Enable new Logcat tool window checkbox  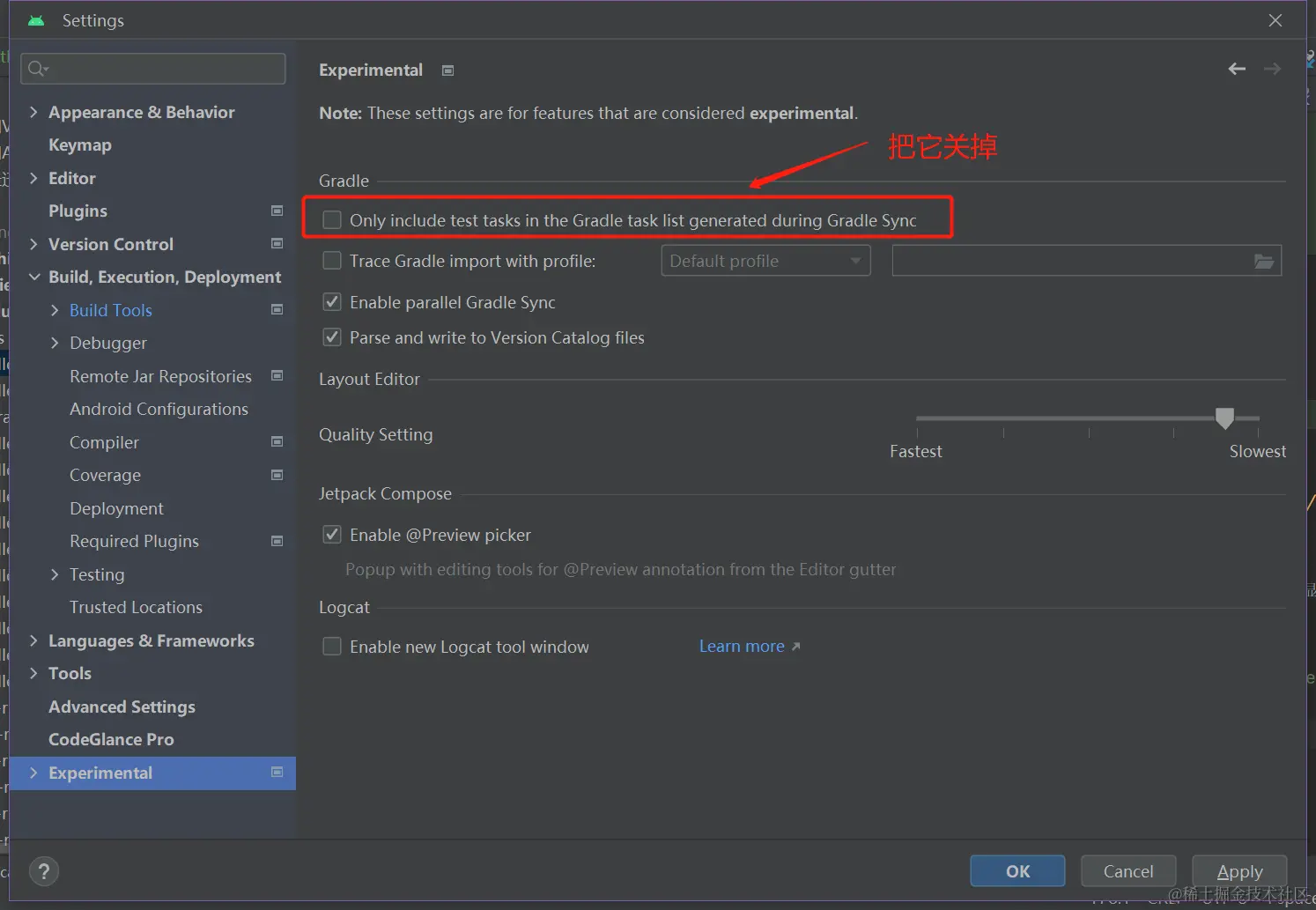[x=332, y=647]
